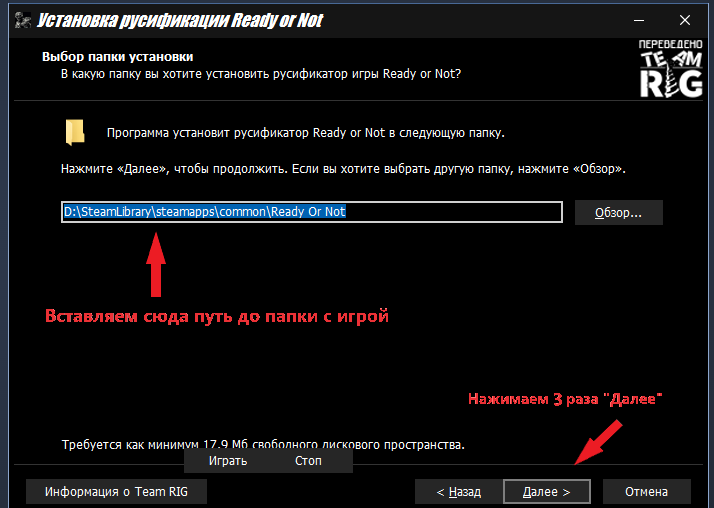Viewport: 714px width, 508px height.
Task: Click the installer icon in the title bar
Action: 23,20
